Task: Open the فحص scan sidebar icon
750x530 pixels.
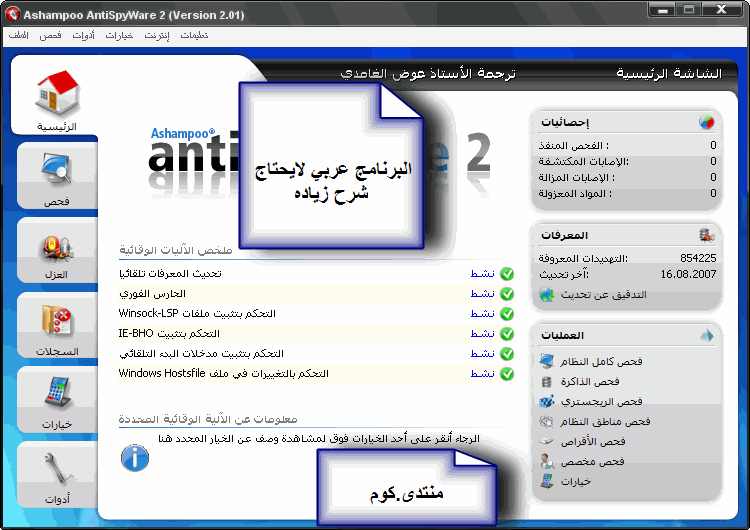Action: (56, 168)
